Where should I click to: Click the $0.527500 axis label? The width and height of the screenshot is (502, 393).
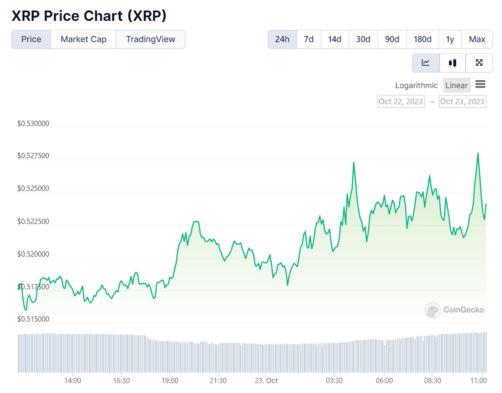33,156
